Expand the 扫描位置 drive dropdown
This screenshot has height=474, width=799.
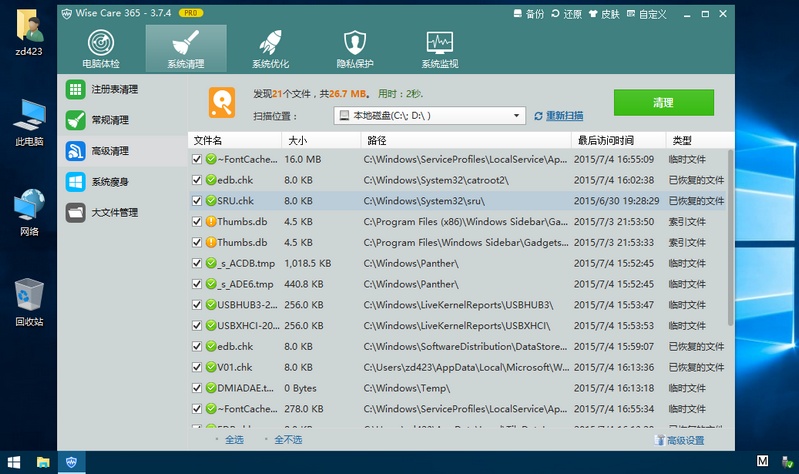(518, 116)
